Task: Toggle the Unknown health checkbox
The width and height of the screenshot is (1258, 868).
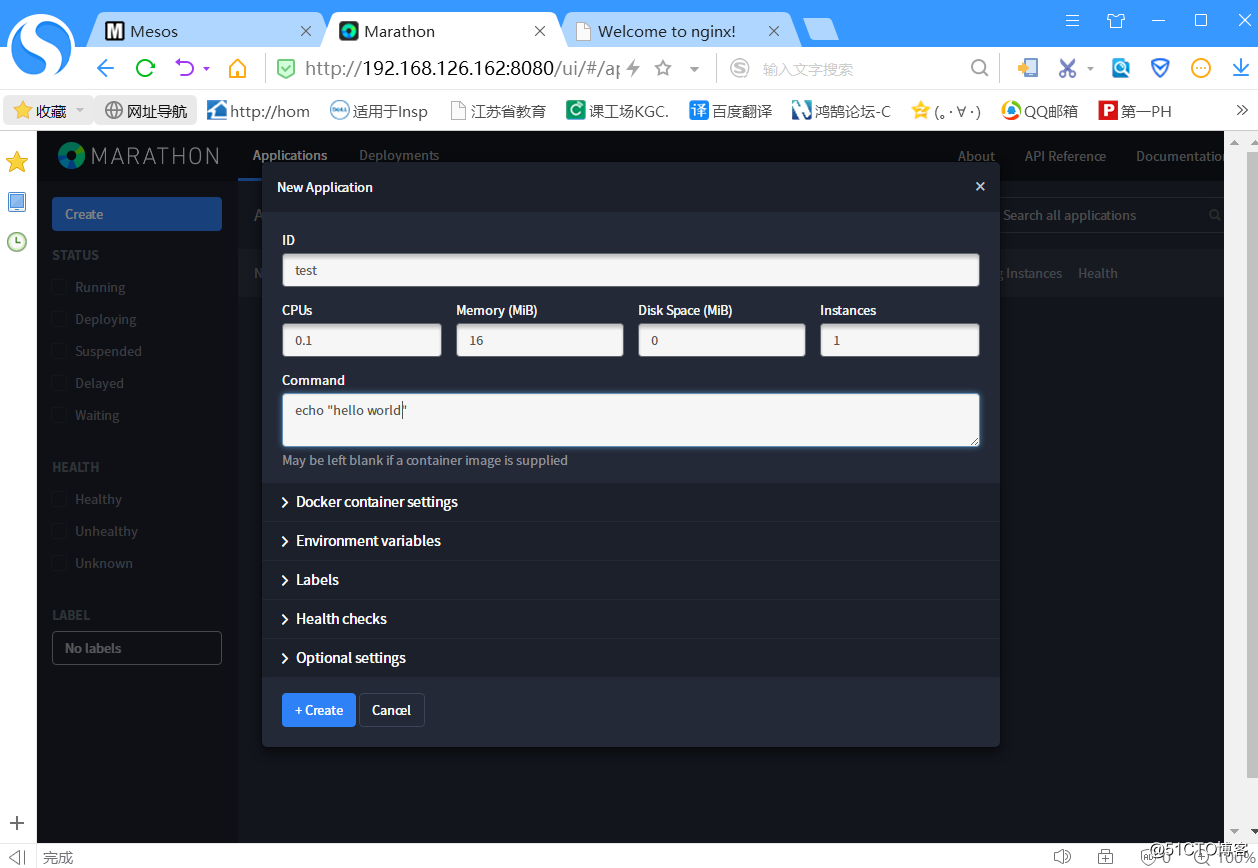Action: coord(59,563)
